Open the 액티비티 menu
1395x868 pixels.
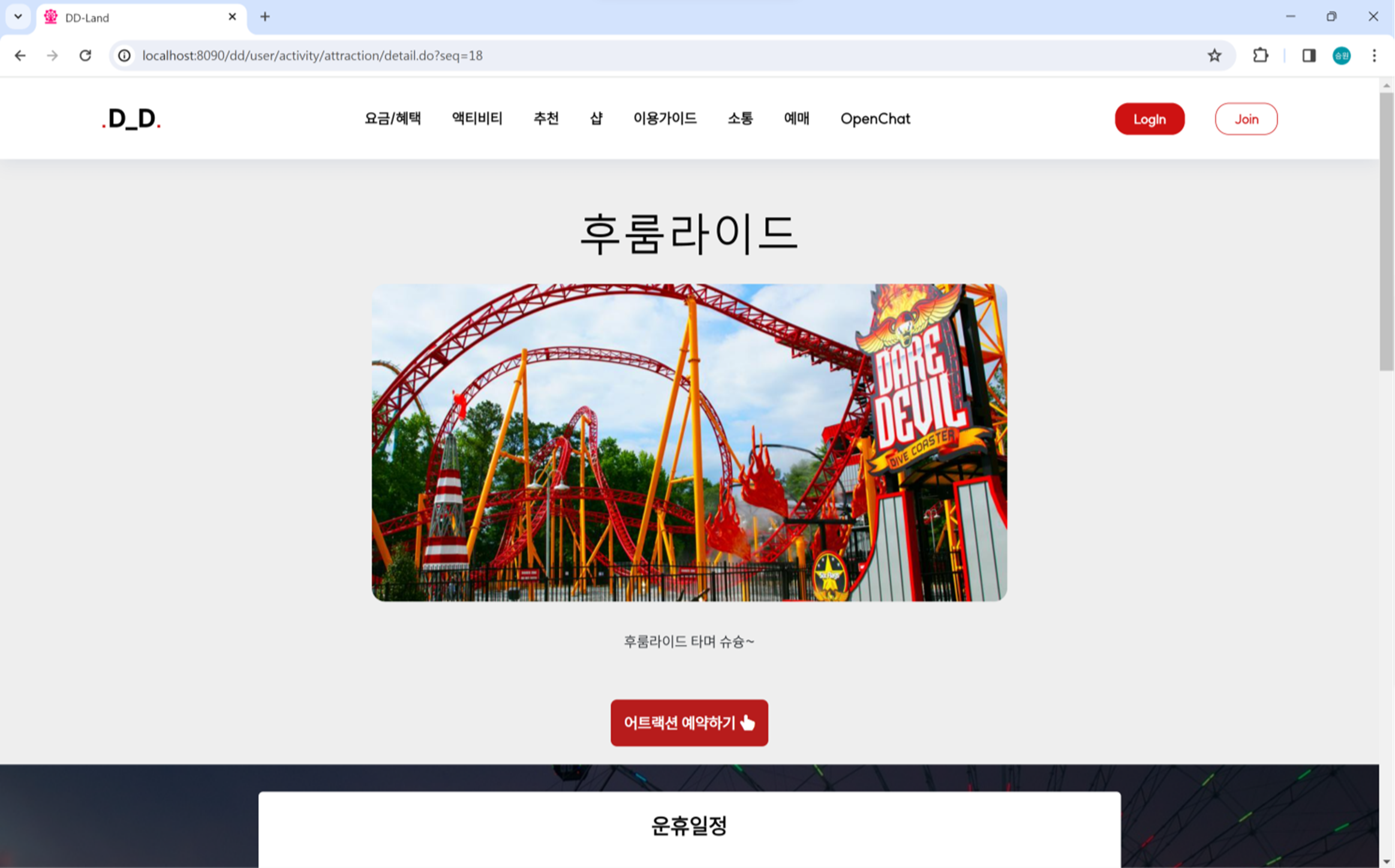(x=477, y=119)
